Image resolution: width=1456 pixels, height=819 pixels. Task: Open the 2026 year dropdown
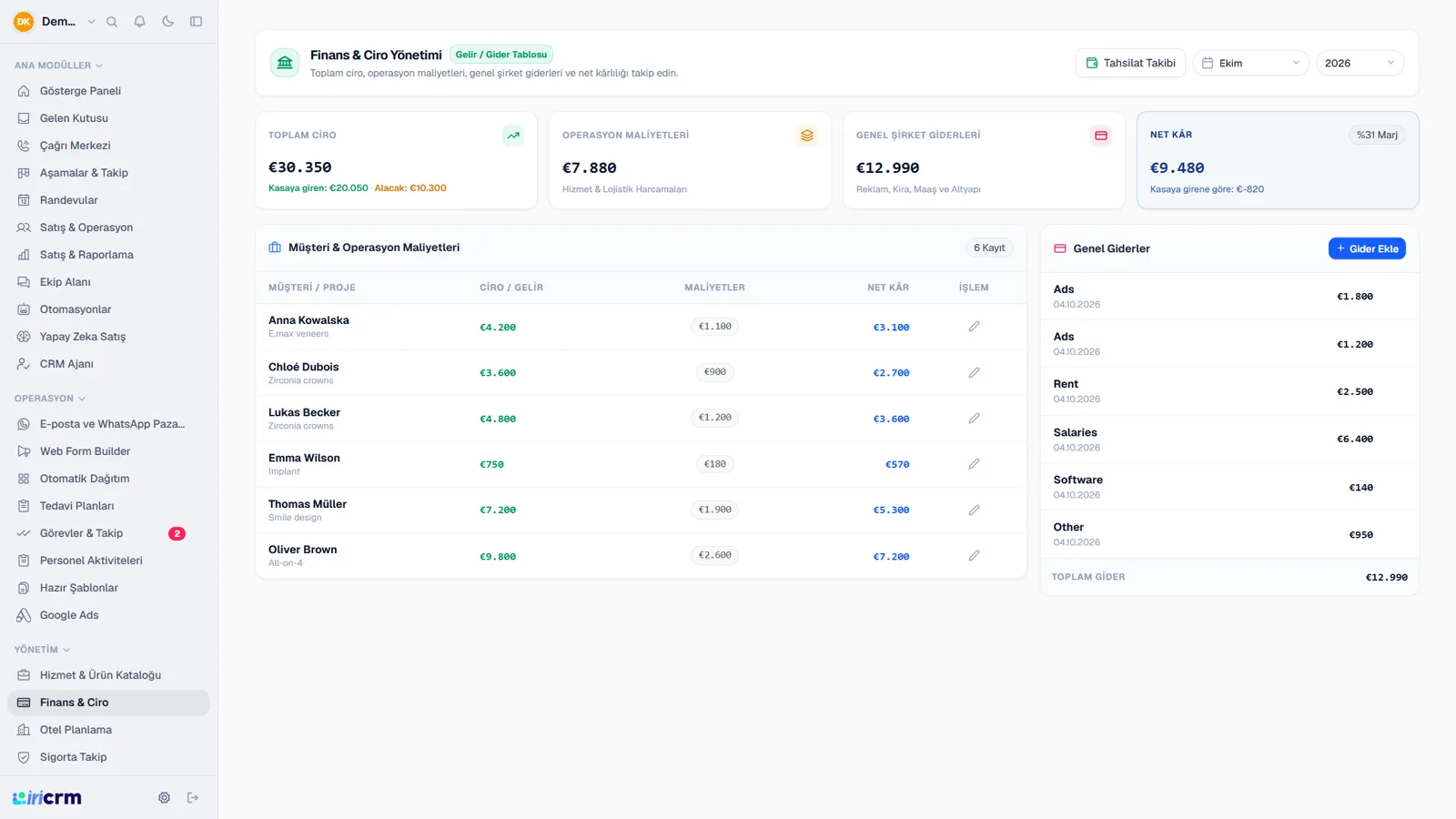pos(1360,63)
